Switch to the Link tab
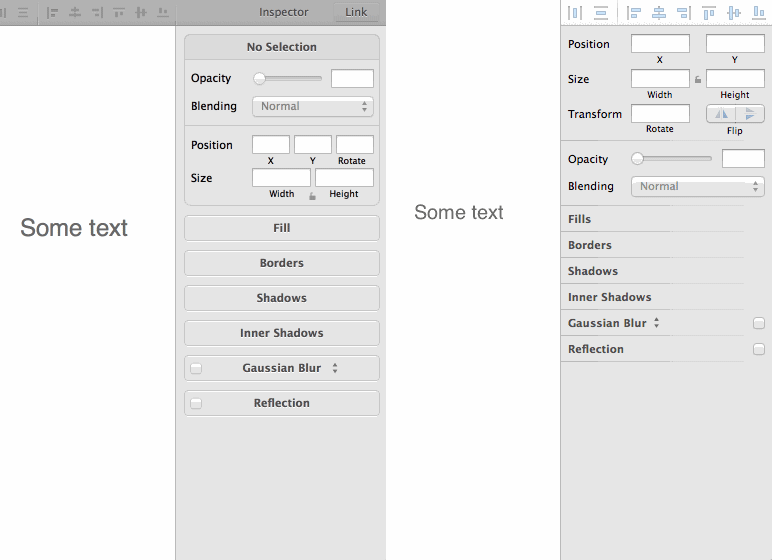 [x=356, y=12]
